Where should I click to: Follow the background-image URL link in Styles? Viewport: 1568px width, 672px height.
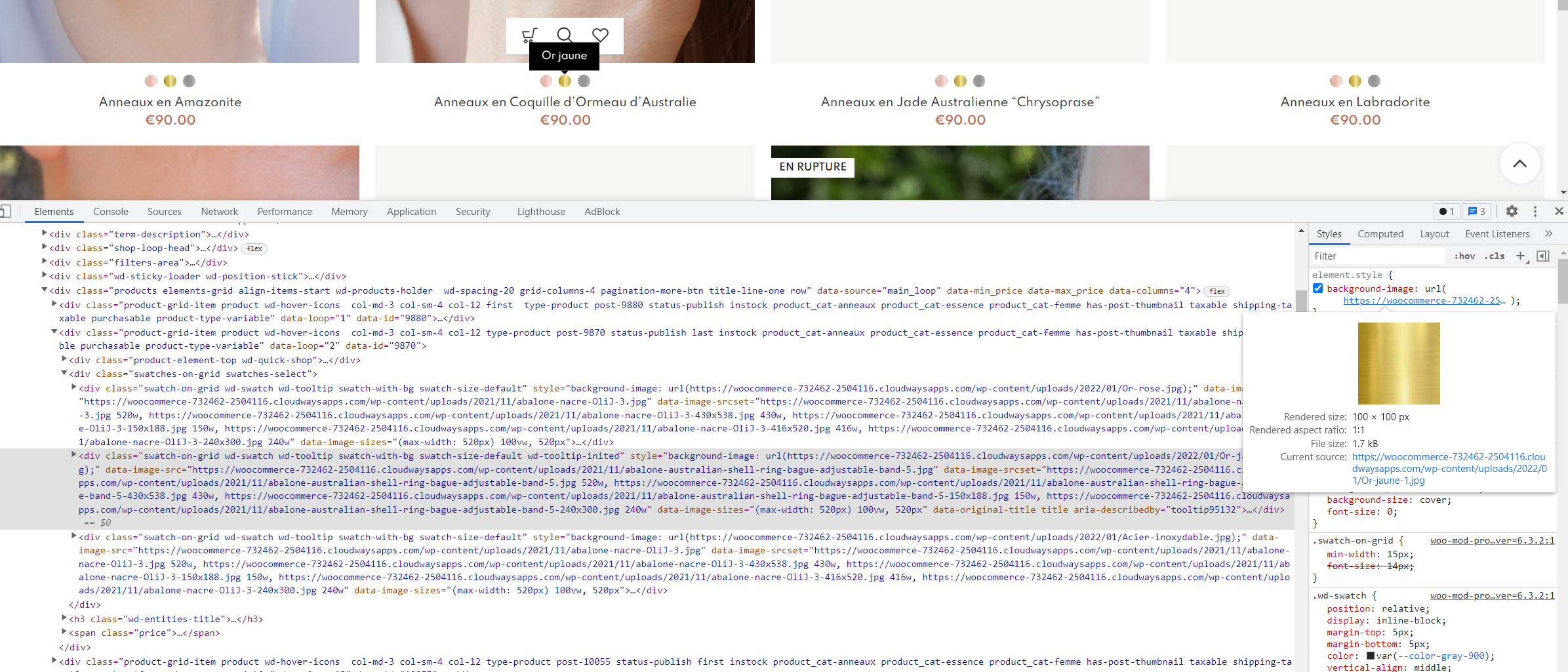[1424, 300]
